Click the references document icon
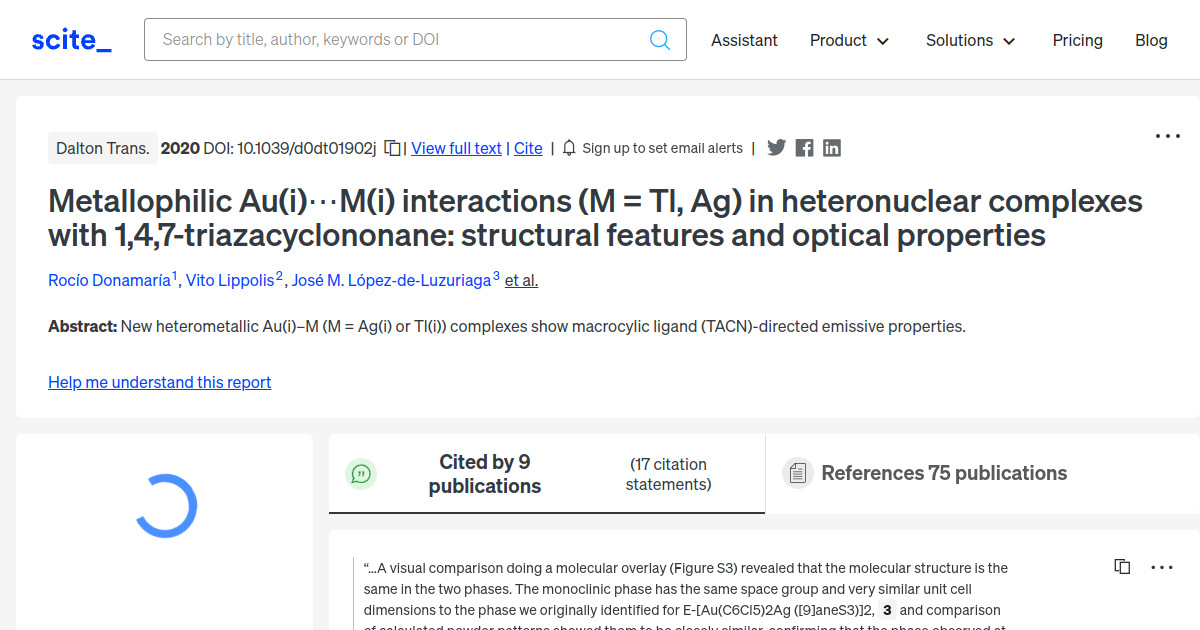1200x630 pixels. coord(797,472)
